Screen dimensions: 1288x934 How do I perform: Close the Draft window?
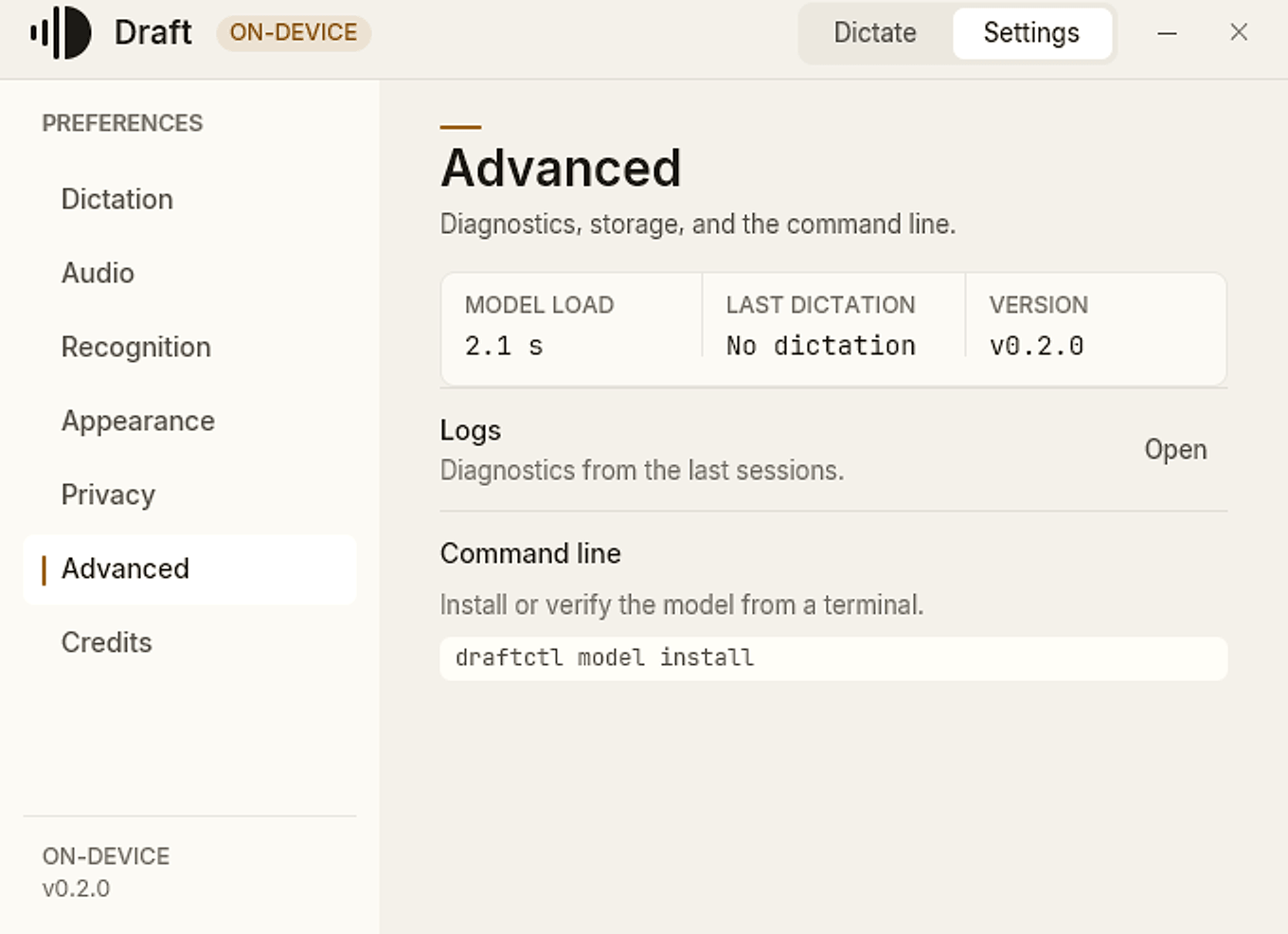[x=1239, y=32]
